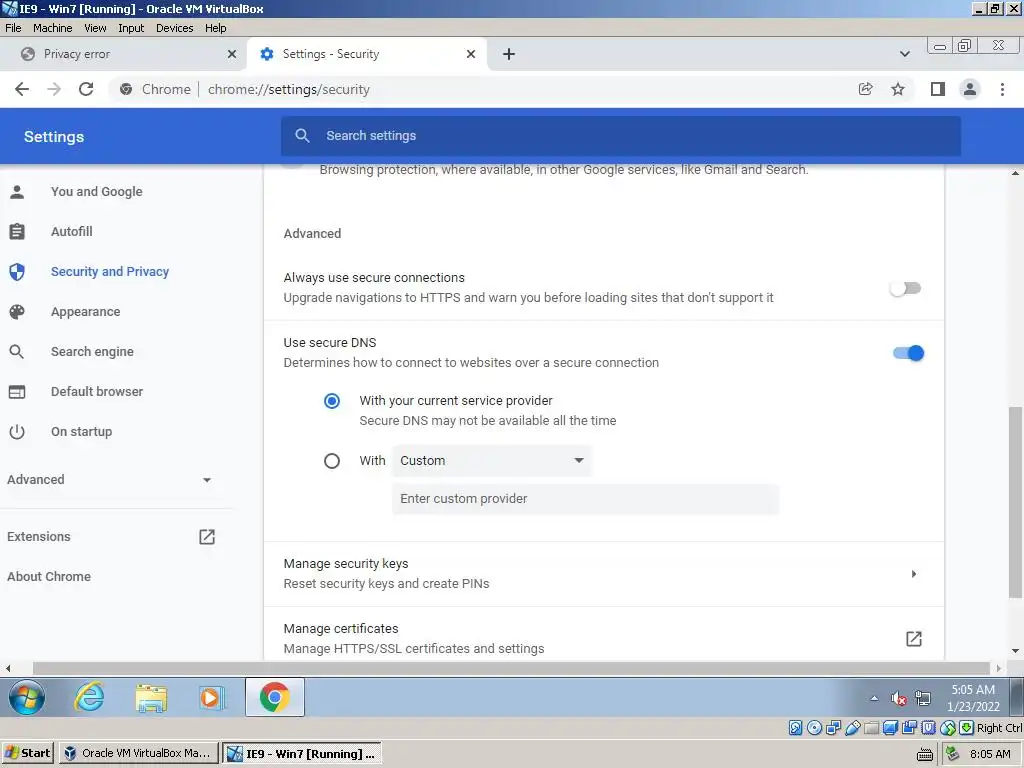Viewport: 1024px width, 768px height.
Task: Open Manage security keys arrow
Action: pos(914,574)
